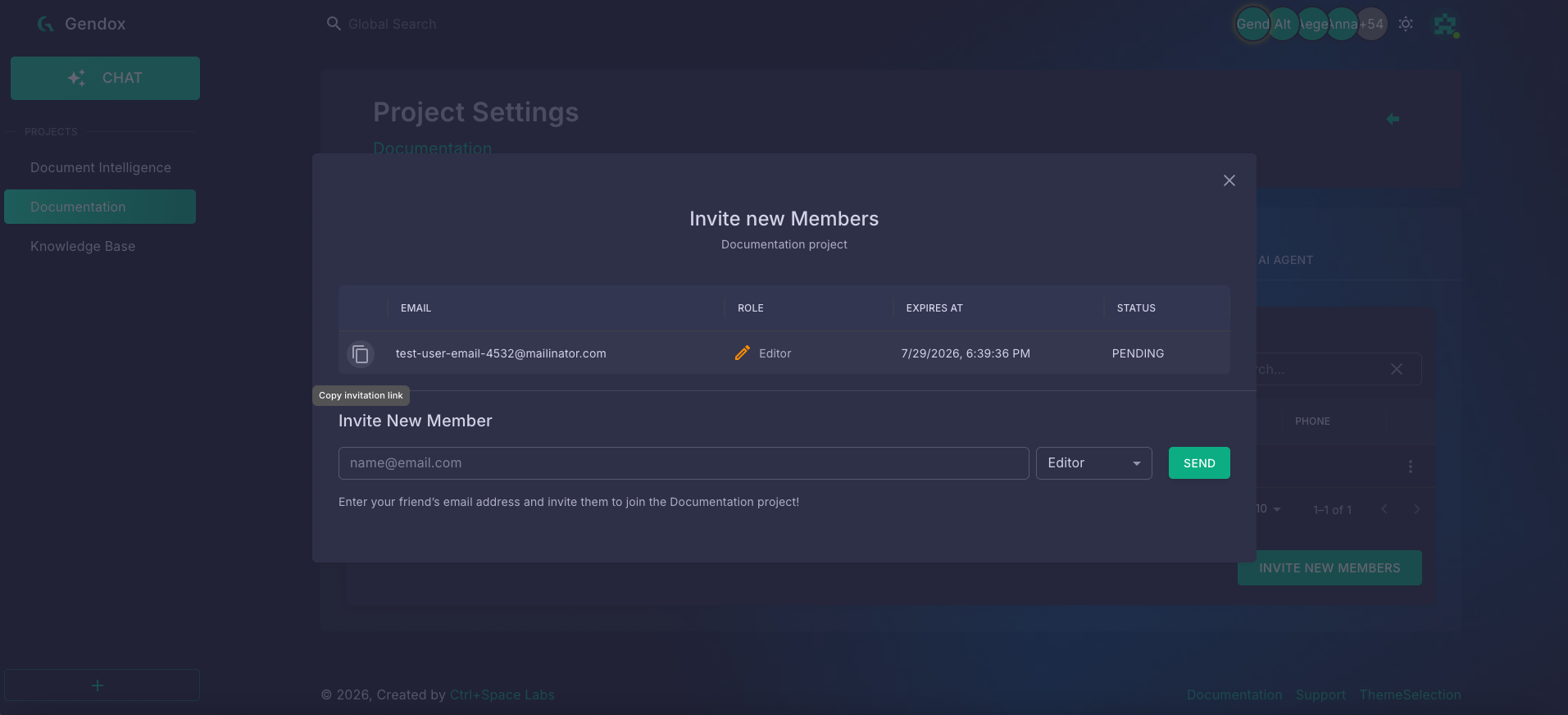
Task: Click the plus icon to add a project
Action: (x=98, y=685)
